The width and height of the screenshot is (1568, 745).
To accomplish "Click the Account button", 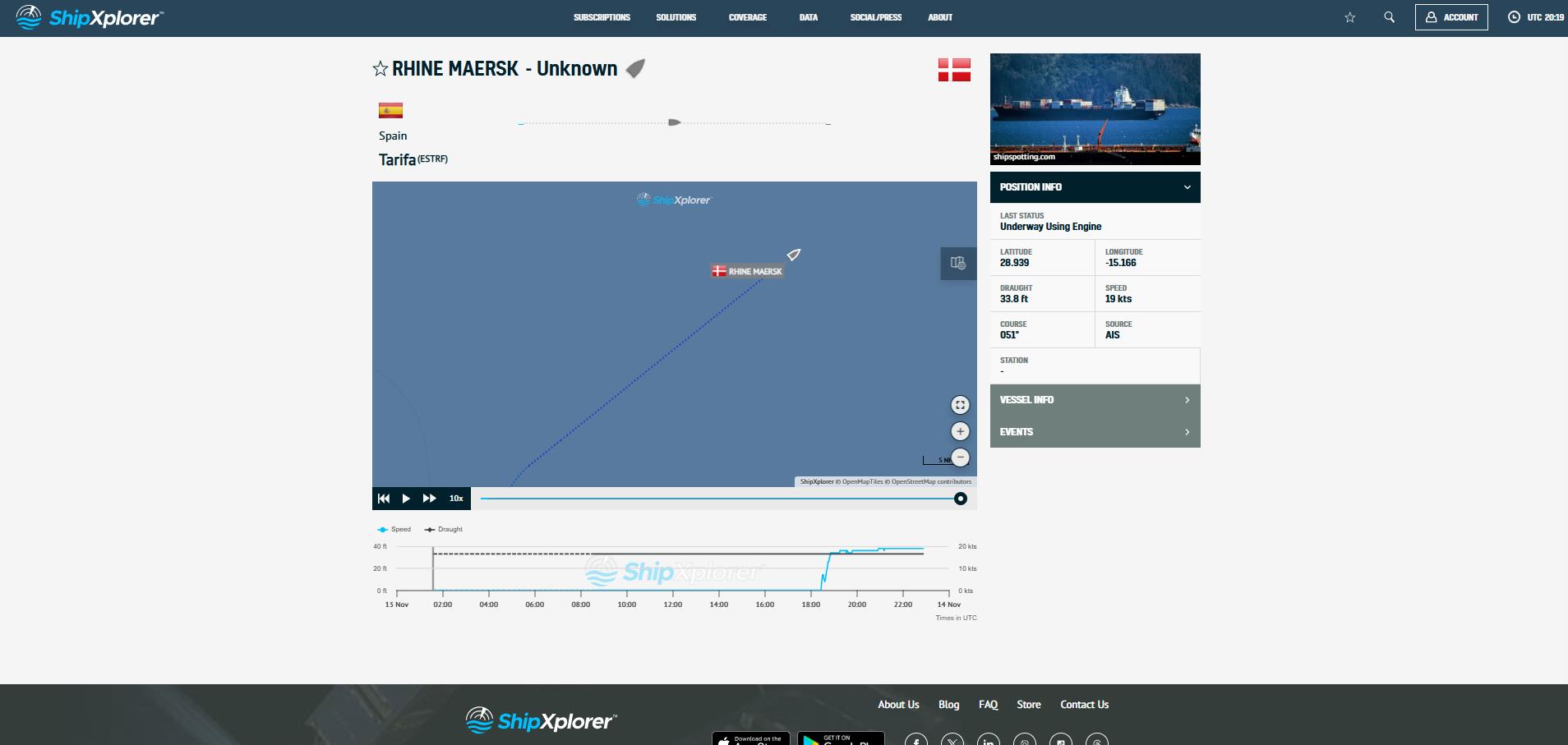I will (x=1451, y=17).
